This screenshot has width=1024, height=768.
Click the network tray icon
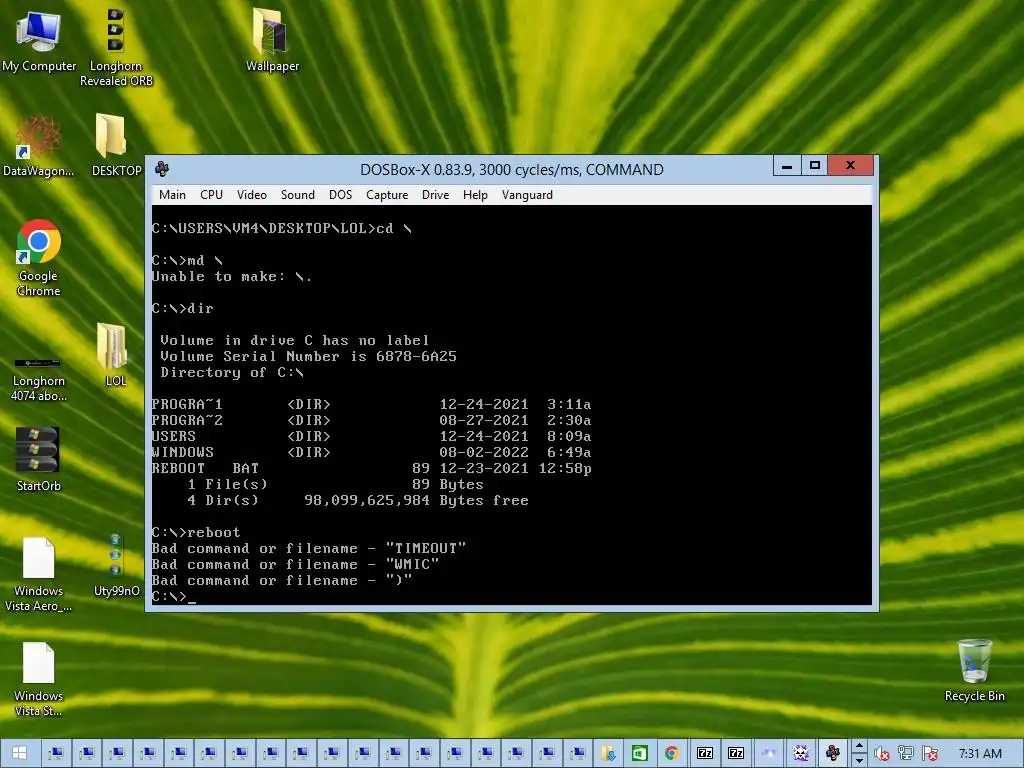point(905,754)
